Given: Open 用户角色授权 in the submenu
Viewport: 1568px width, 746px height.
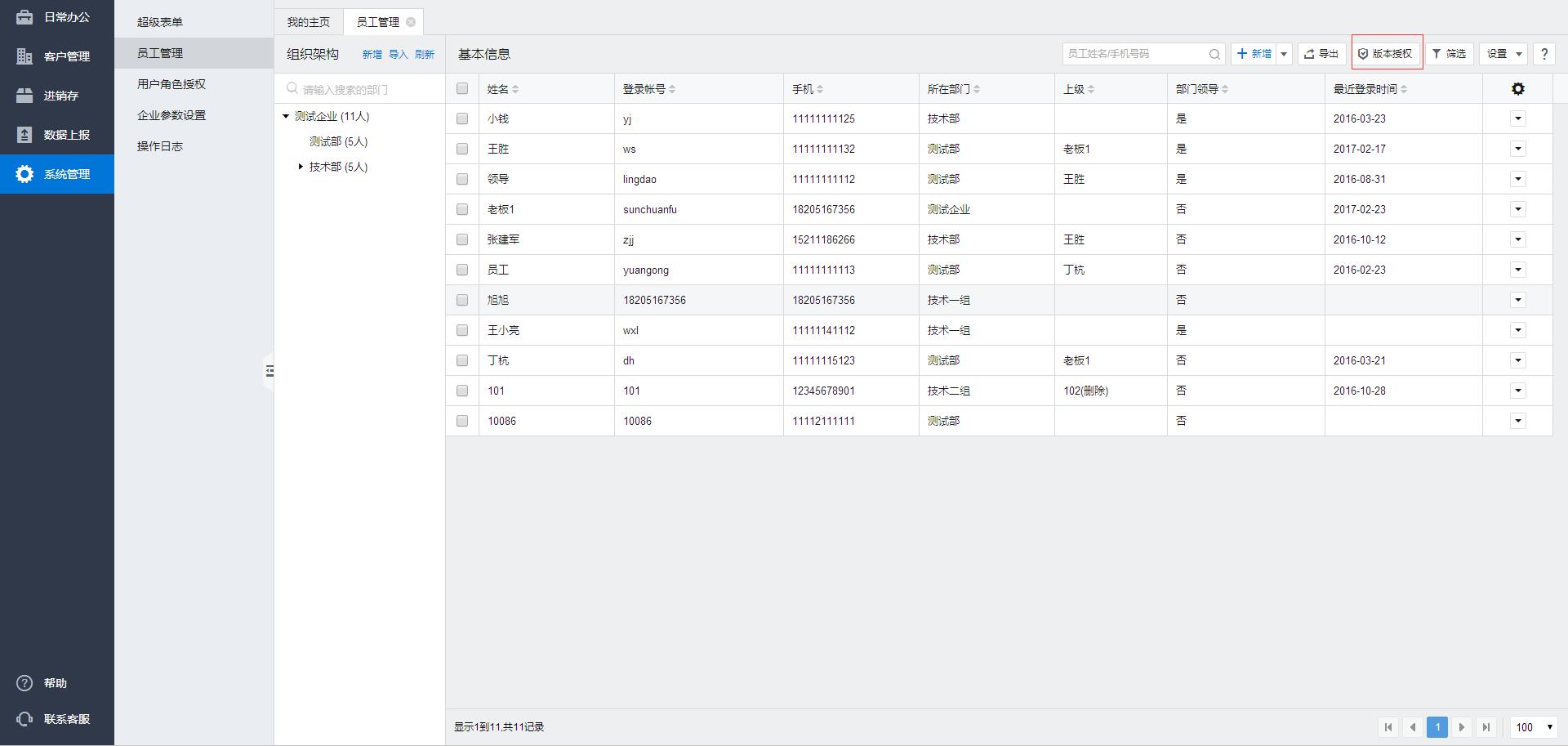Looking at the screenshot, I should pyautogui.click(x=171, y=84).
